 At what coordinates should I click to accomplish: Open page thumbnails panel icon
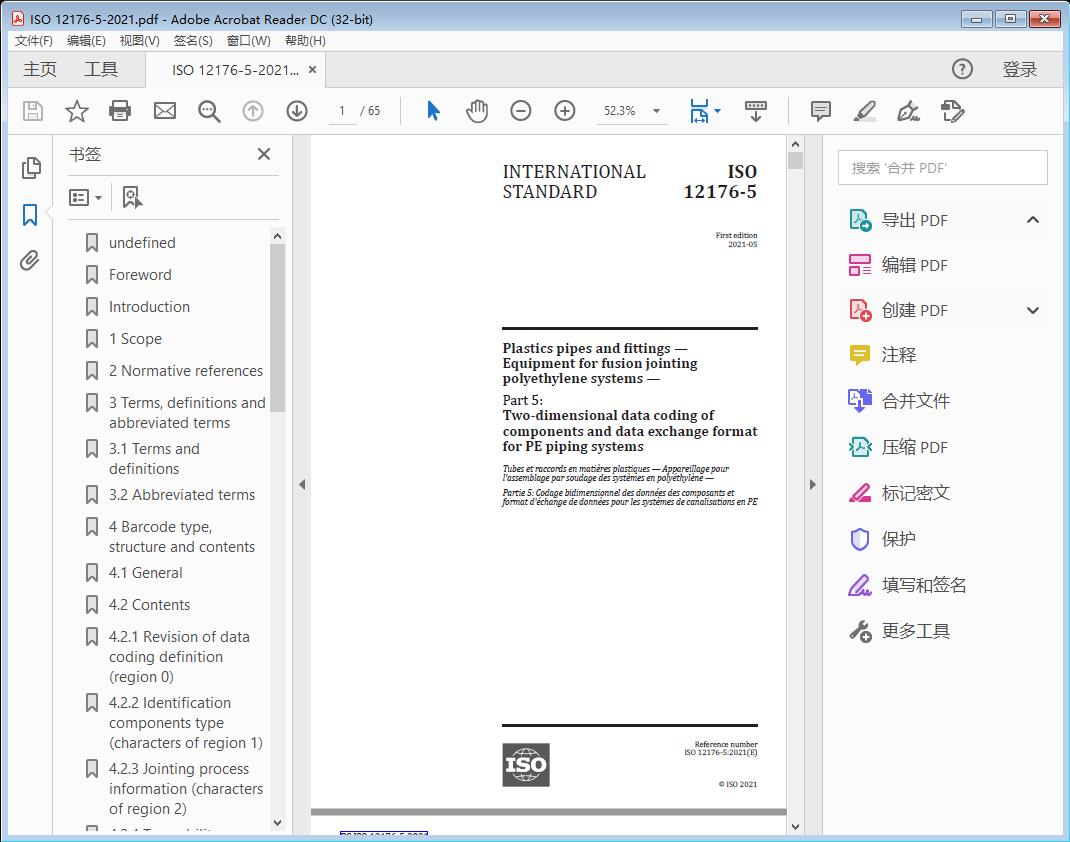[30, 168]
